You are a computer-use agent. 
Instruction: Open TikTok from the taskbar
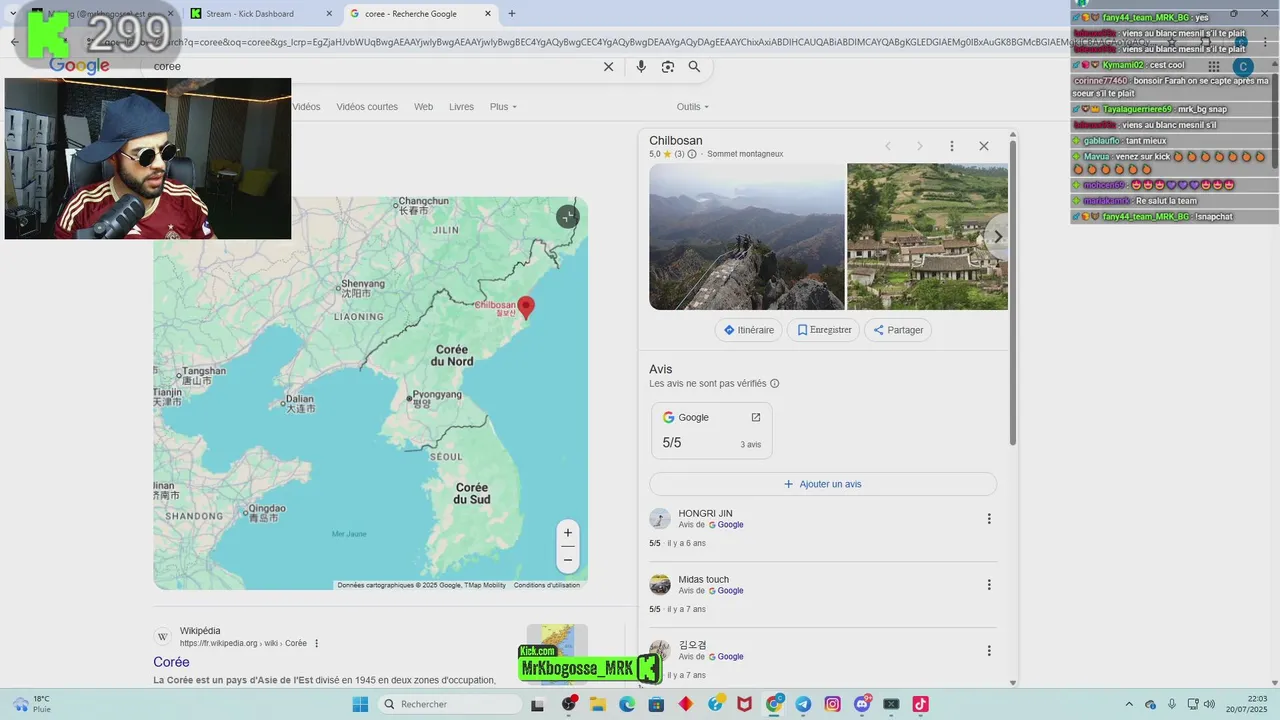coord(920,704)
